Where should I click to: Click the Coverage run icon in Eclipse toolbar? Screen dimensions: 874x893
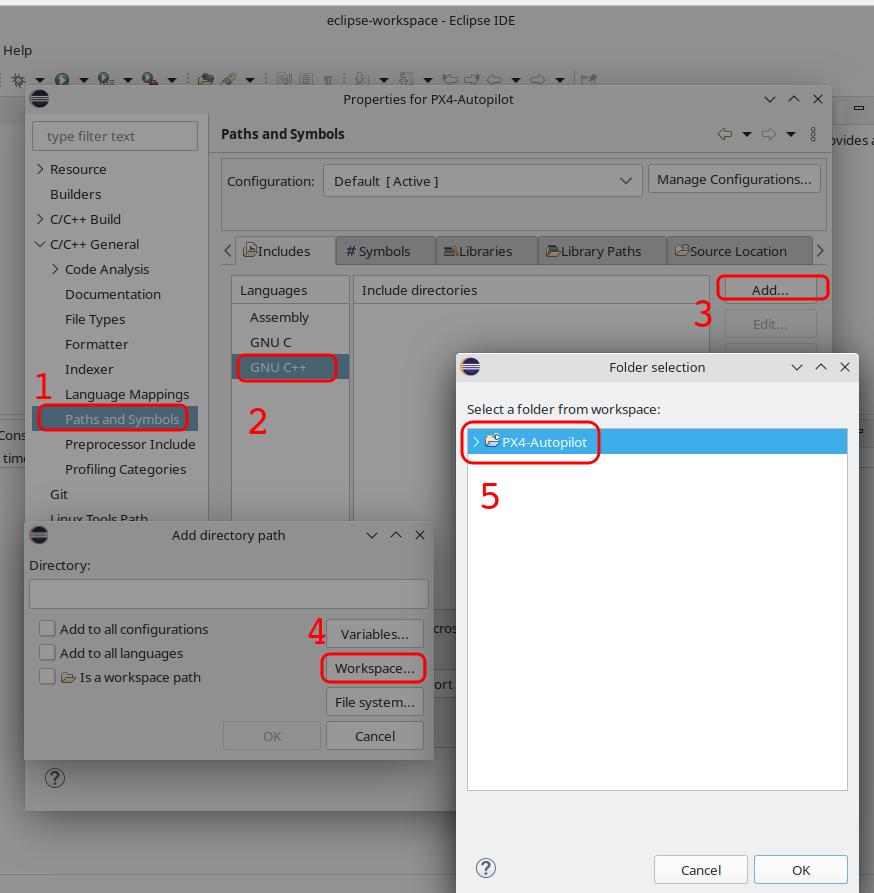(x=105, y=79)
